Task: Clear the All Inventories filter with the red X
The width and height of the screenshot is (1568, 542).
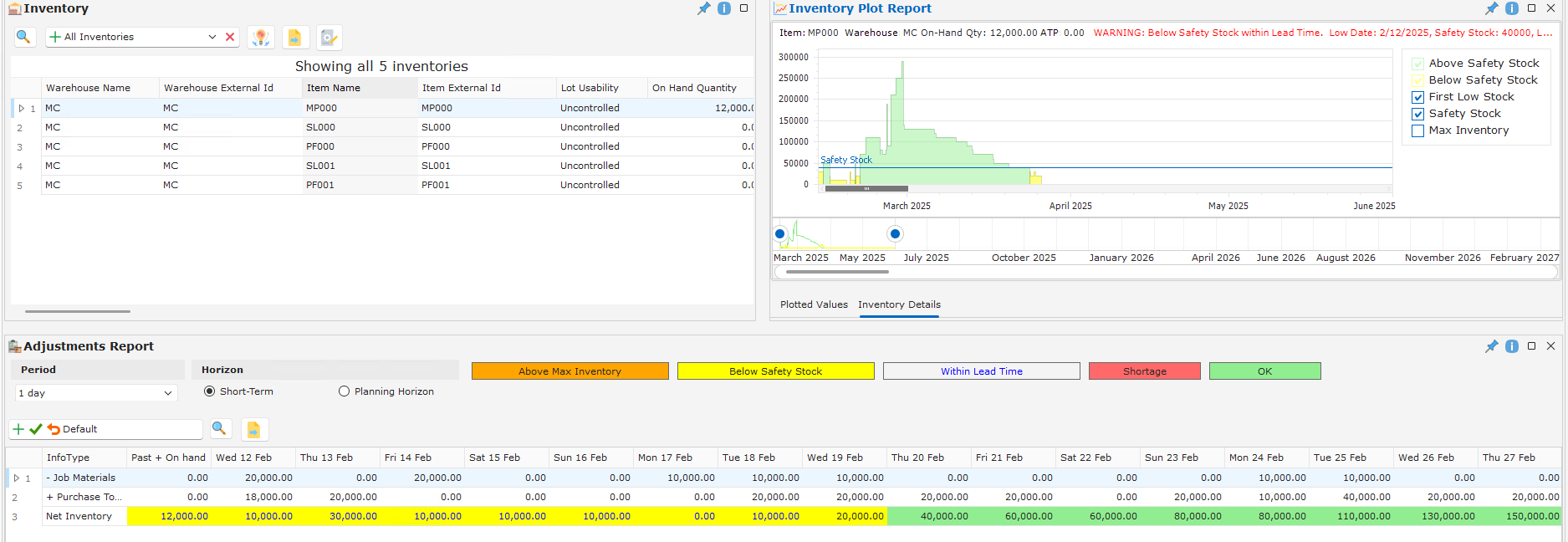Action: [x=230, y=37]
